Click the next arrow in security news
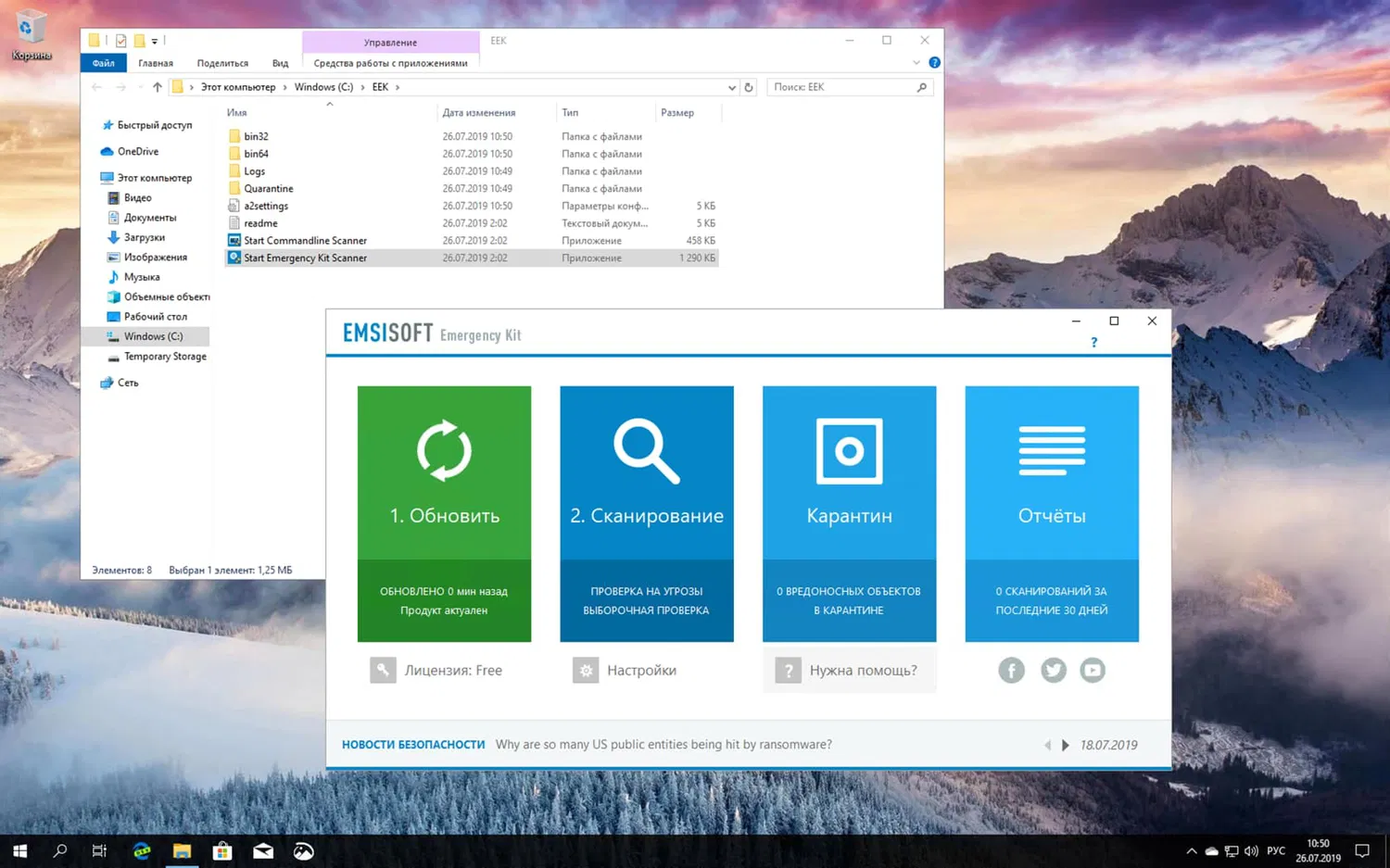This screenshot has width=1390, height=868. tap(1065, 744)
